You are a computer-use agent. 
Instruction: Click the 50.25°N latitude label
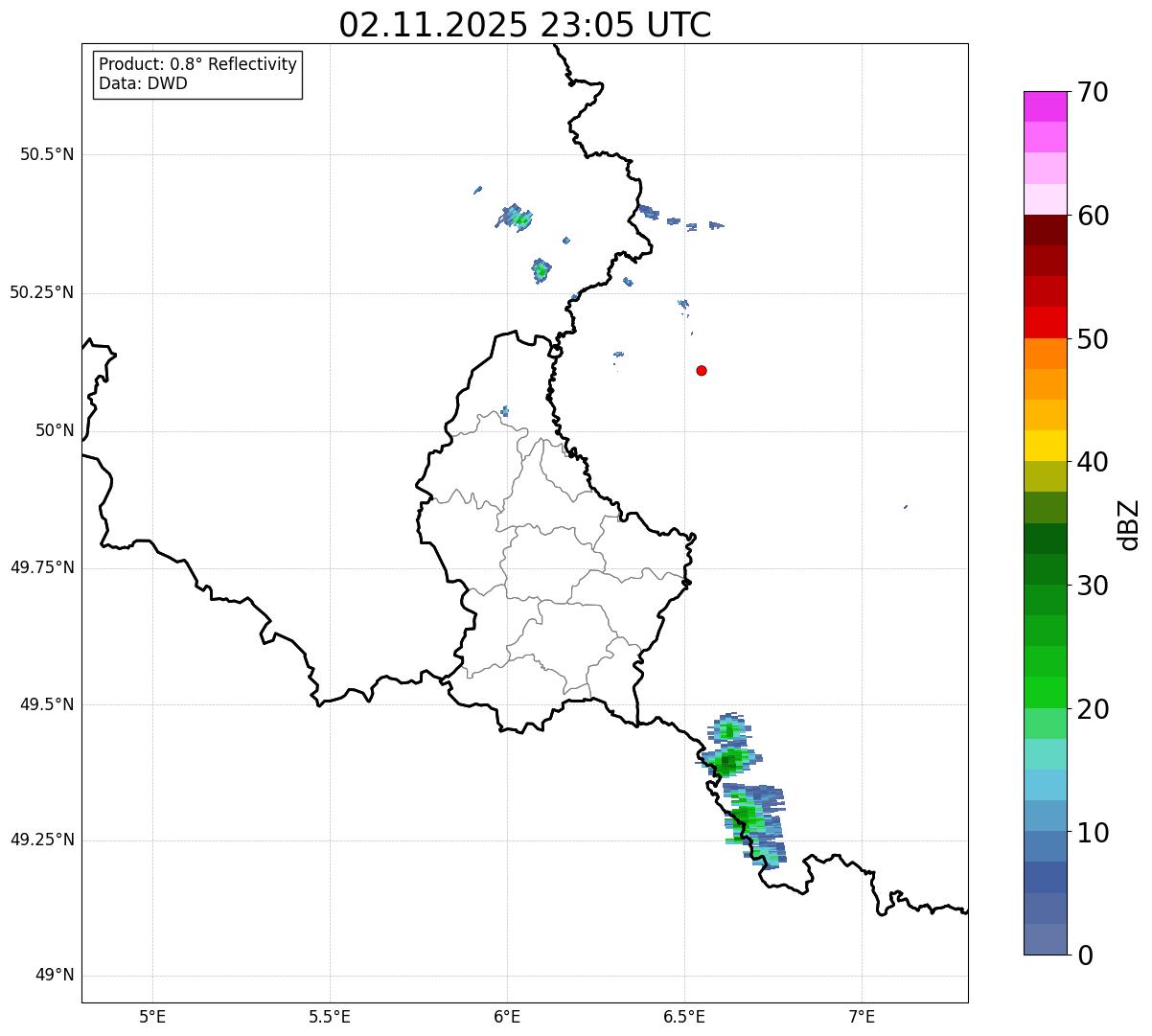(x=42, y=292)
